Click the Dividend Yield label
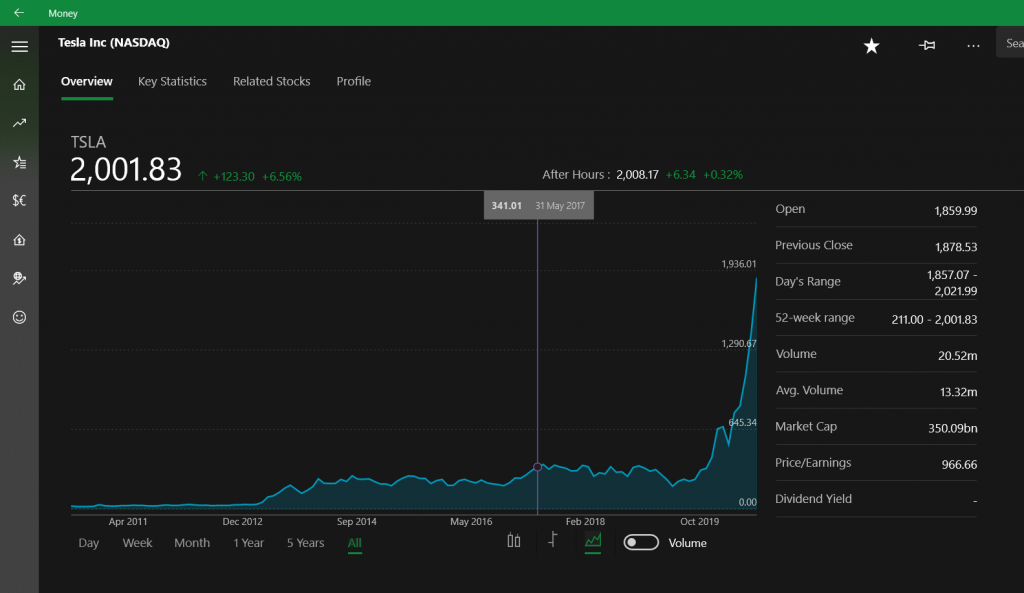 (x=813, y=499)
